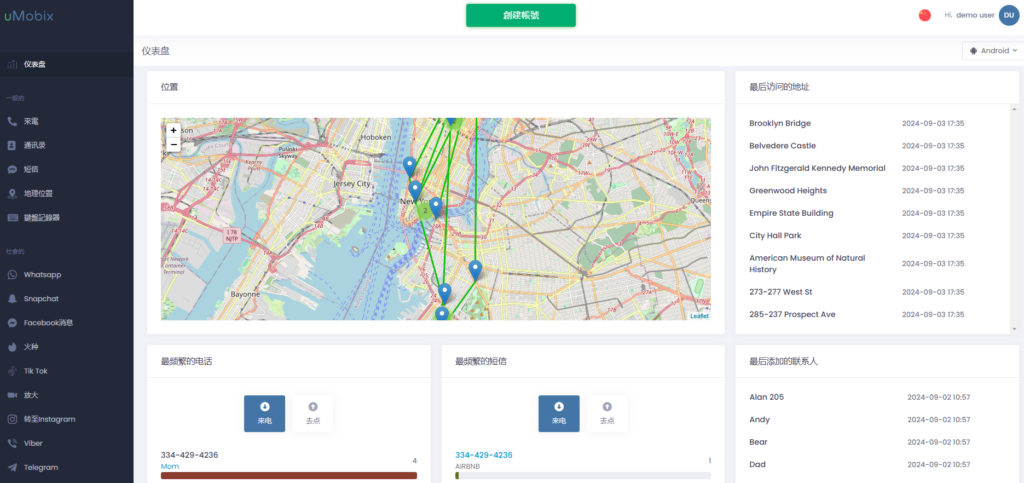Screen dimensions: 1024x483
Task: Click the Mom contact link
Action: coord(170,466)
